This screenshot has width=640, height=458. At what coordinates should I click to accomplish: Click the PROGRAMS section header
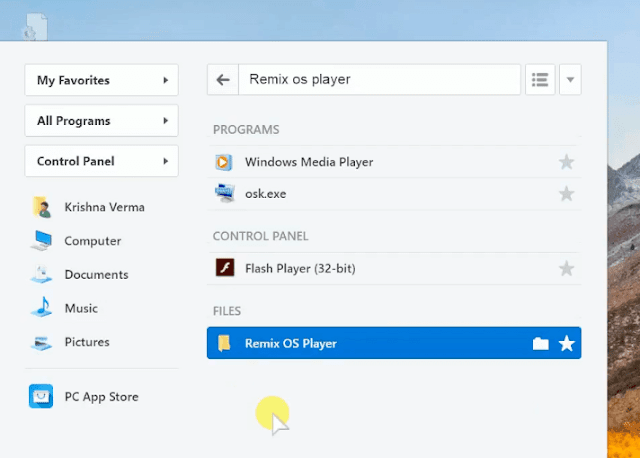click(x=246, y=130)
